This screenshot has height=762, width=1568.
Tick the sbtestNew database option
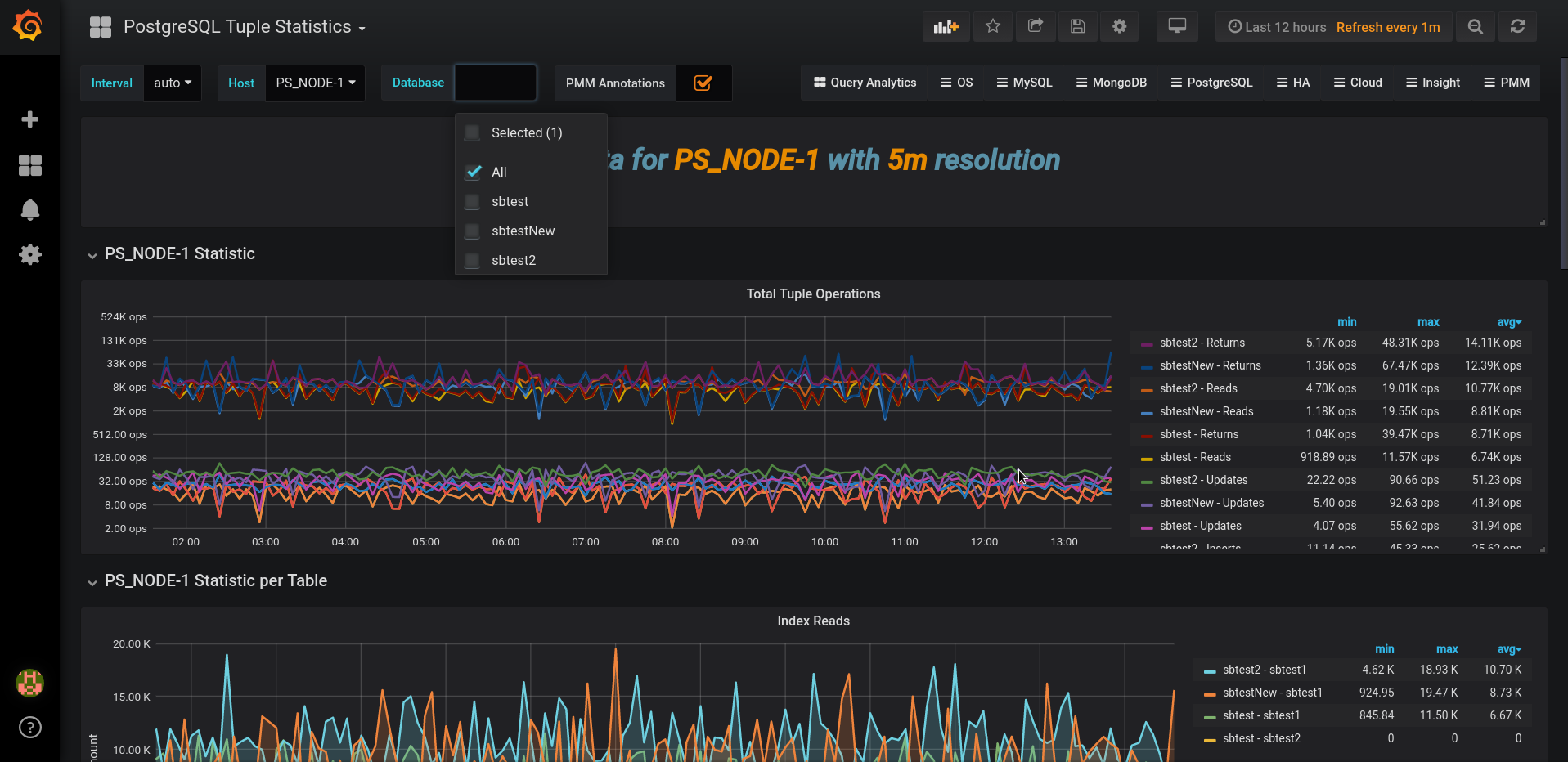point(473,231)
